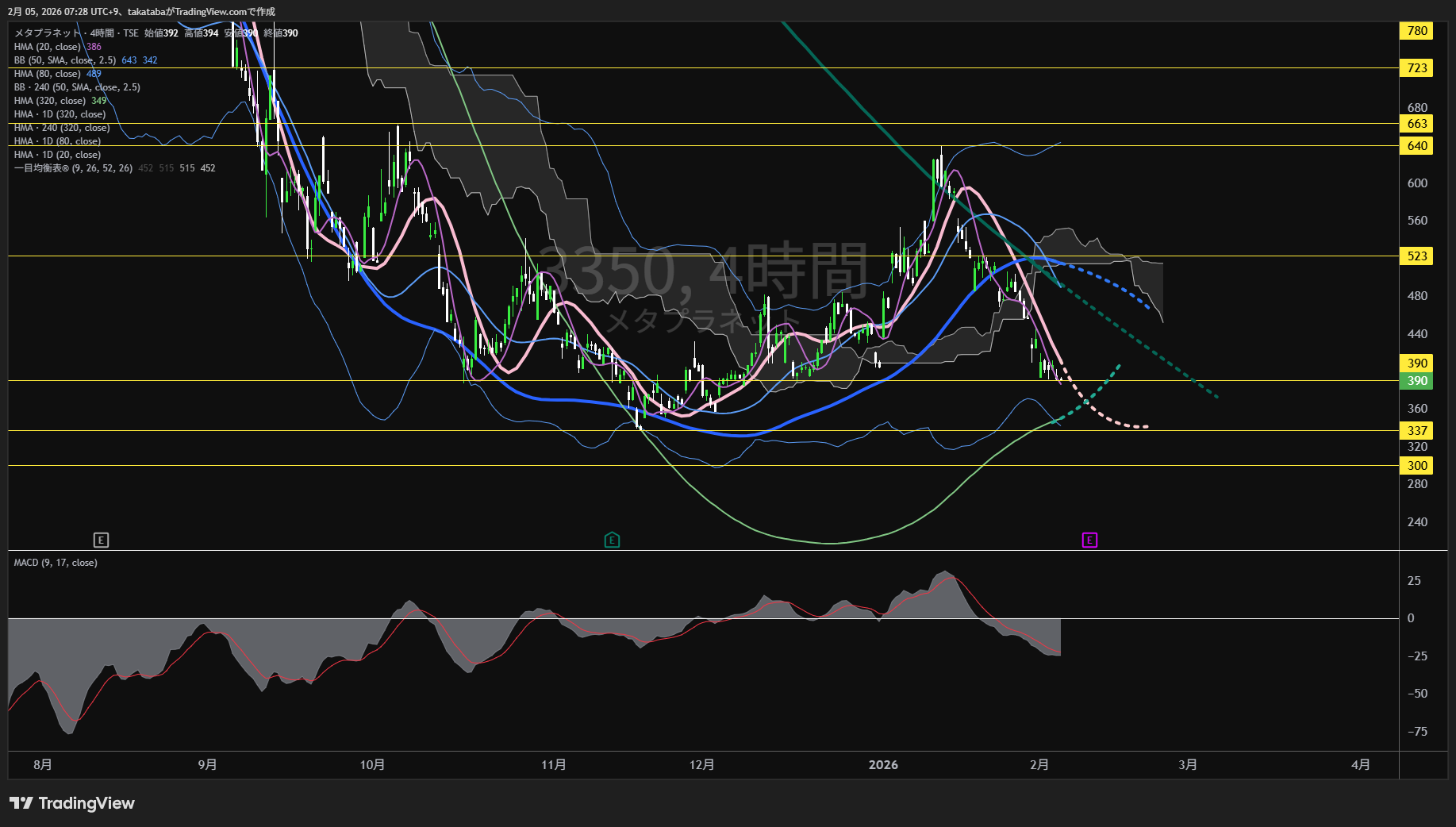Click the yellow 337 price level tag
Viewport: 1456px width, 827px height.
pos(1416,431)
